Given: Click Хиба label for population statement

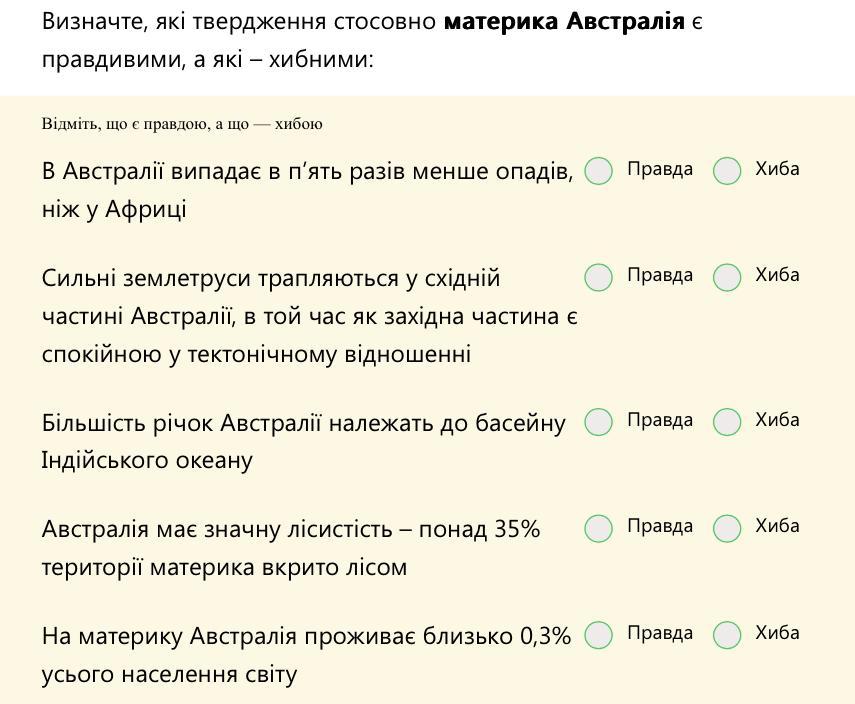Looking at the screenshot, I should click(777, 633).
